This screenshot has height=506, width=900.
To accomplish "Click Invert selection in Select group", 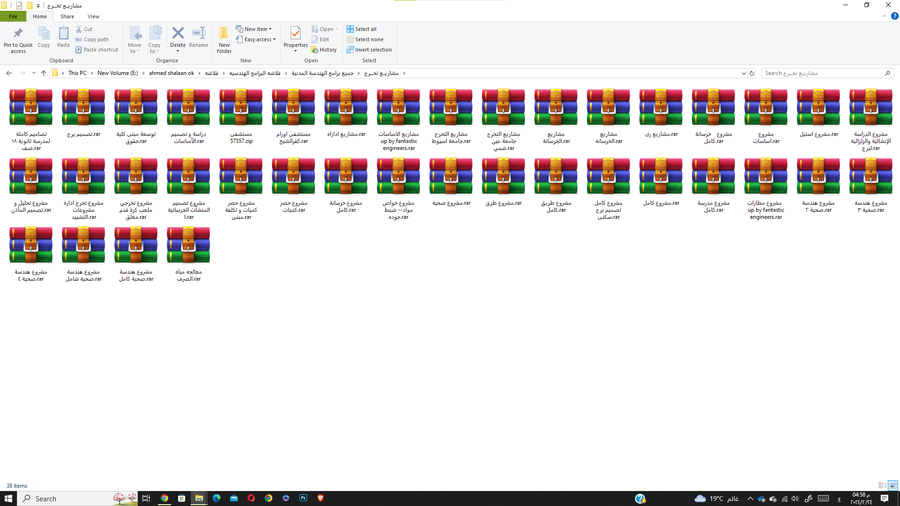I will [x=369, y=50].
